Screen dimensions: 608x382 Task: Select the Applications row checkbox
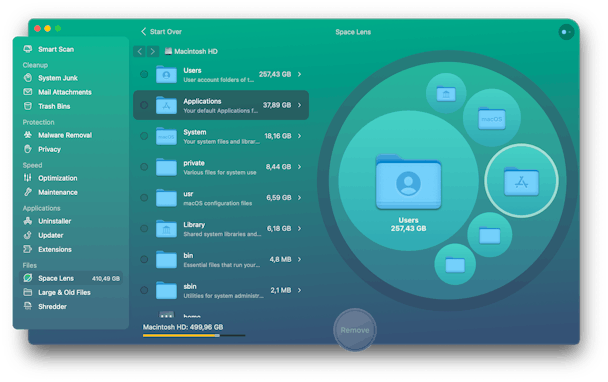tap(144, 105)
